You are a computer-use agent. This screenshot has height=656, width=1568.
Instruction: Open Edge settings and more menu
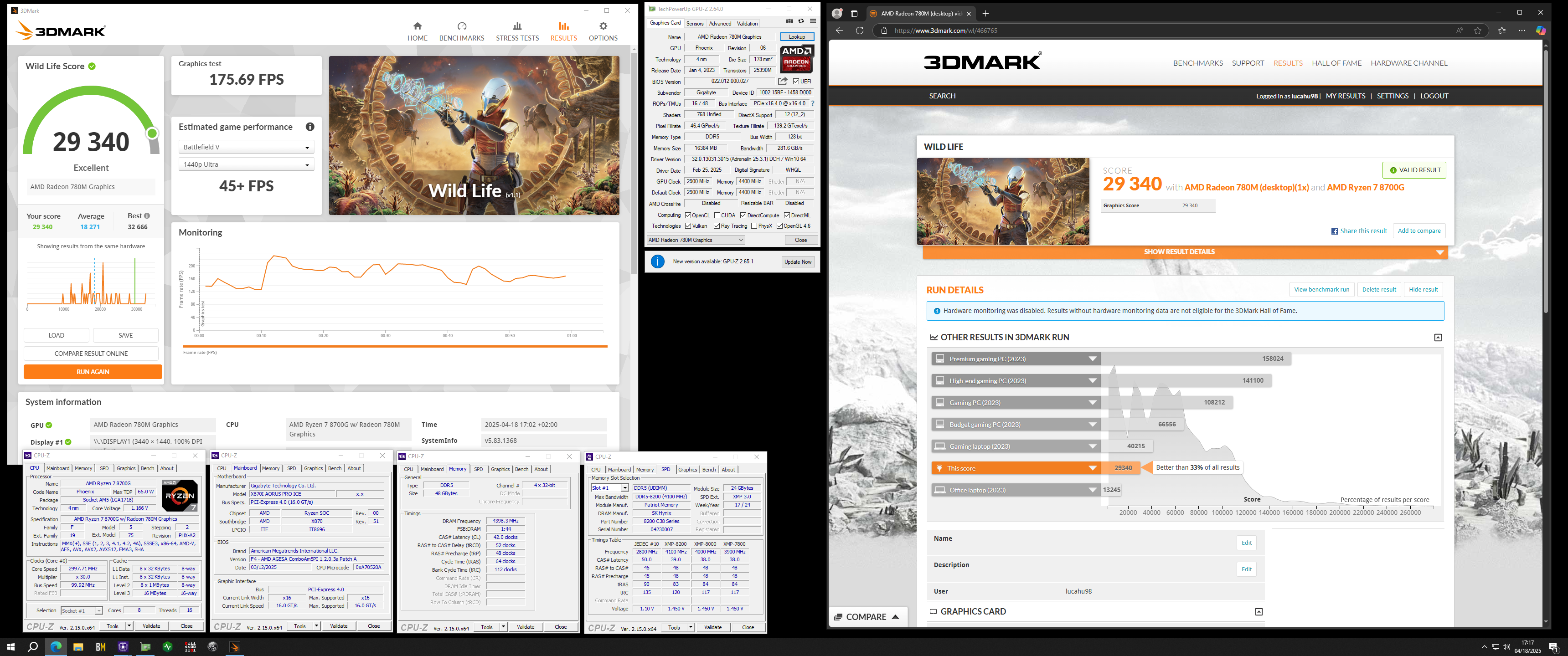coord(1522,31)
